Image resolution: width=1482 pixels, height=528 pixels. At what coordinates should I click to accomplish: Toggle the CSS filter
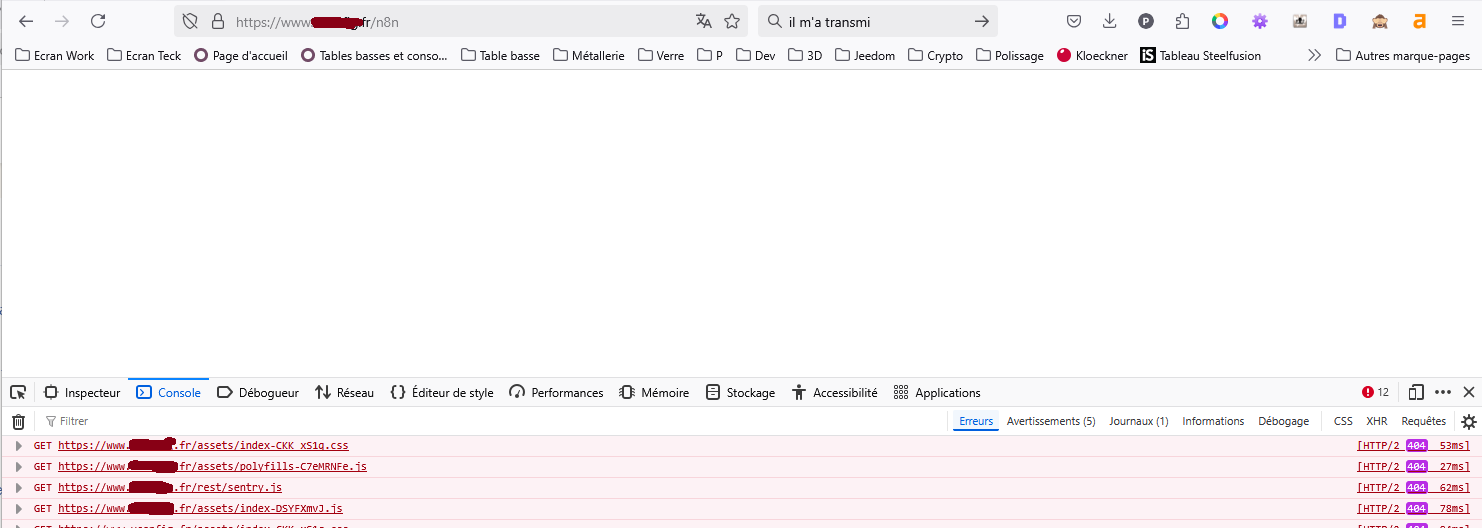(1343, 422)
